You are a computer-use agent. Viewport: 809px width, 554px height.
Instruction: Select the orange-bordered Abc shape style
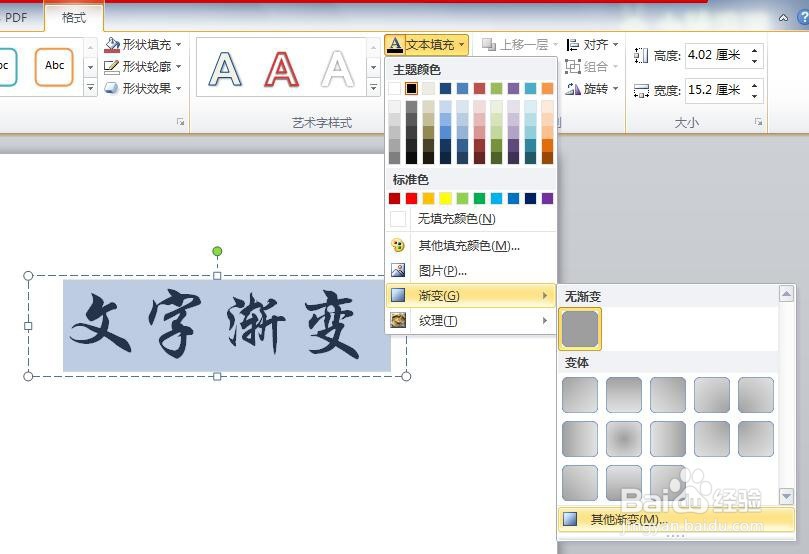54,66
